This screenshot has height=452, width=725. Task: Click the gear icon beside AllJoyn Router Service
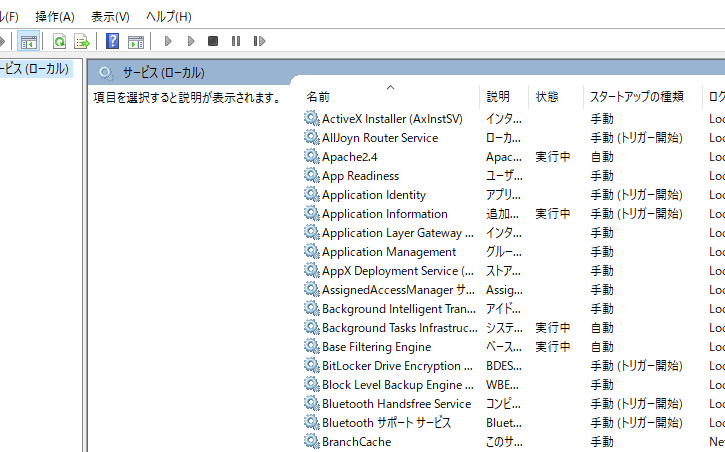tap(312, 137)
